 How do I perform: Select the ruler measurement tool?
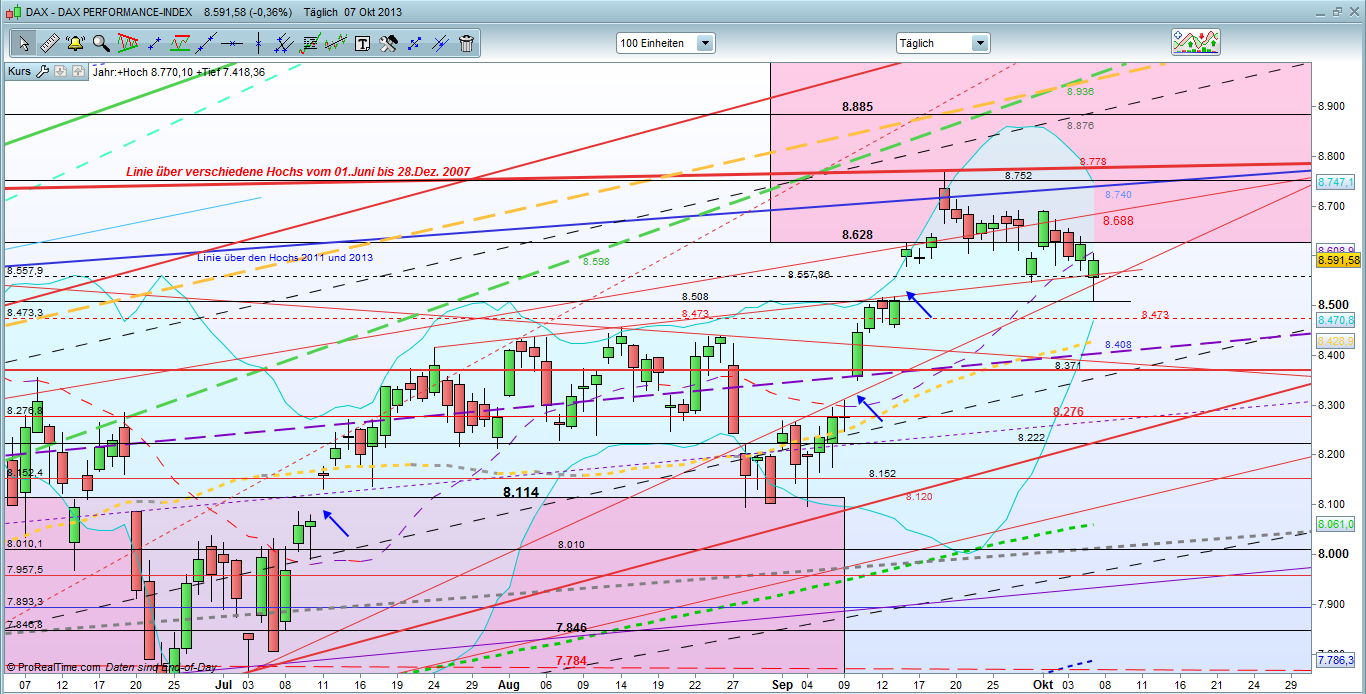[49, 43]
